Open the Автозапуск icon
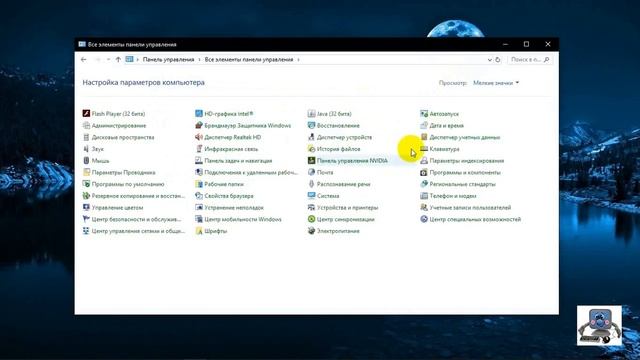Viewport: 640px width, 360px height. point(424,113)
